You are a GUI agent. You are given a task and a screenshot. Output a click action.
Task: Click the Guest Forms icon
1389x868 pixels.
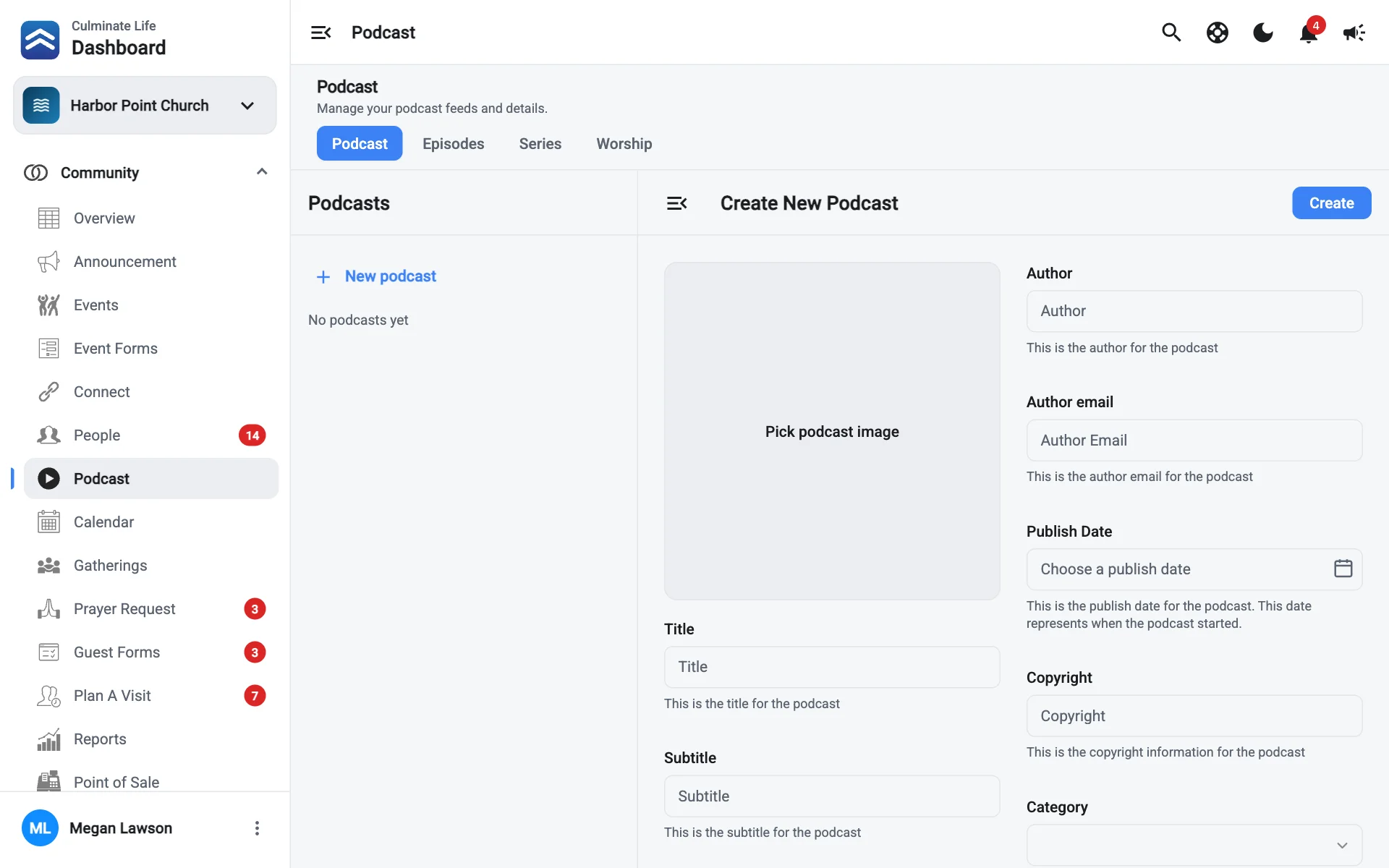[48, 652]
